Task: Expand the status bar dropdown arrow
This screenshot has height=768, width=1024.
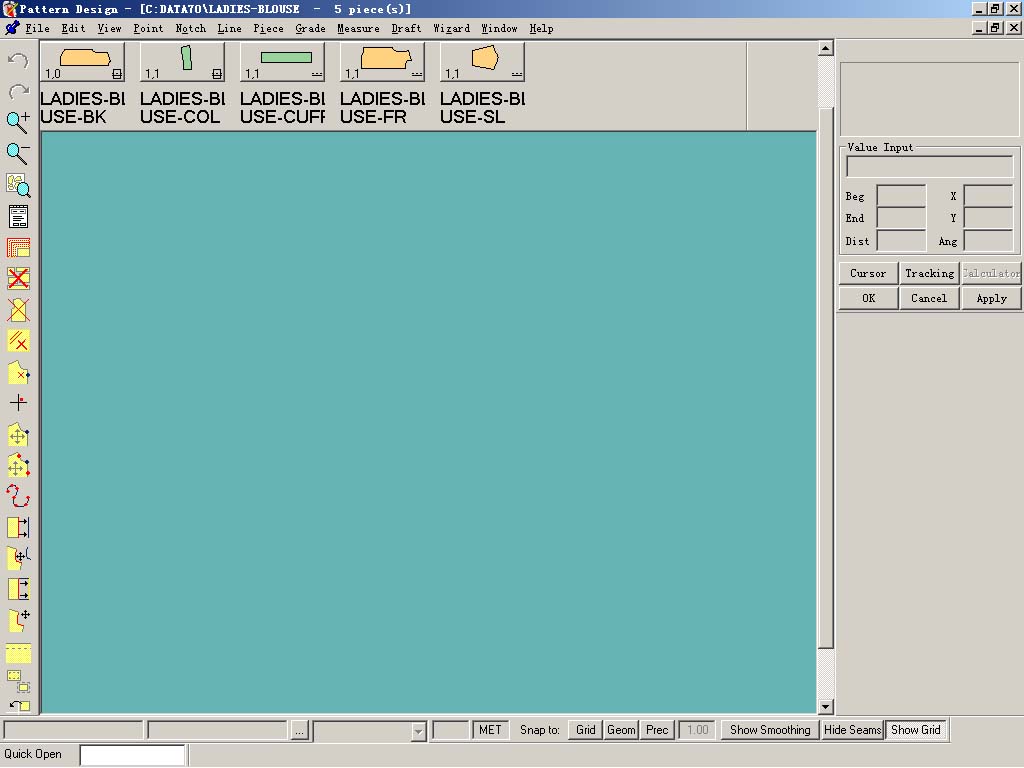Action: click(x=419, y=731)
